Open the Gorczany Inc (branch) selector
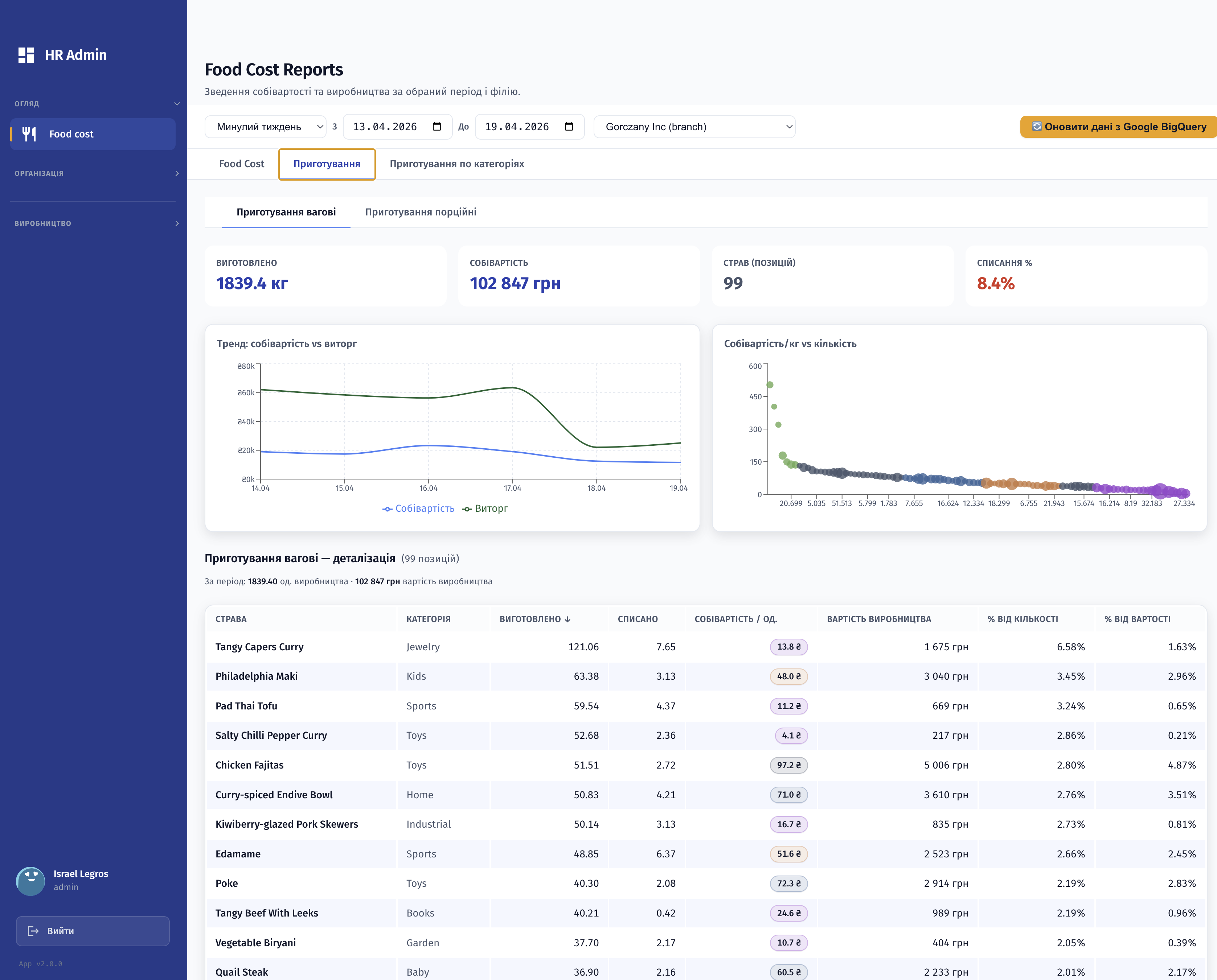The height and width of the screenshot is (980, 1217). pyautogui.click(x=694, y=127)
